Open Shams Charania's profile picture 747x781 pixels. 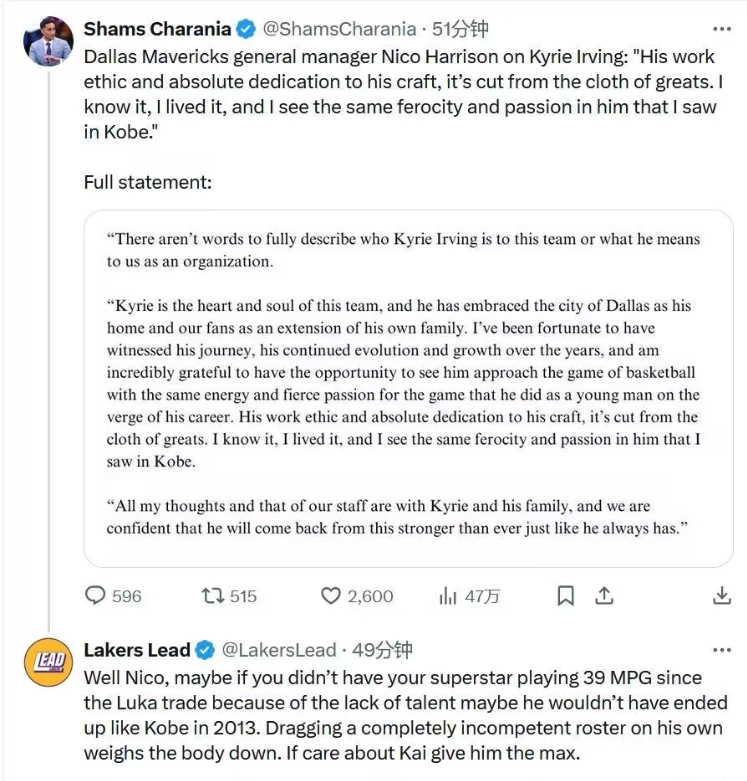[47, 41]
